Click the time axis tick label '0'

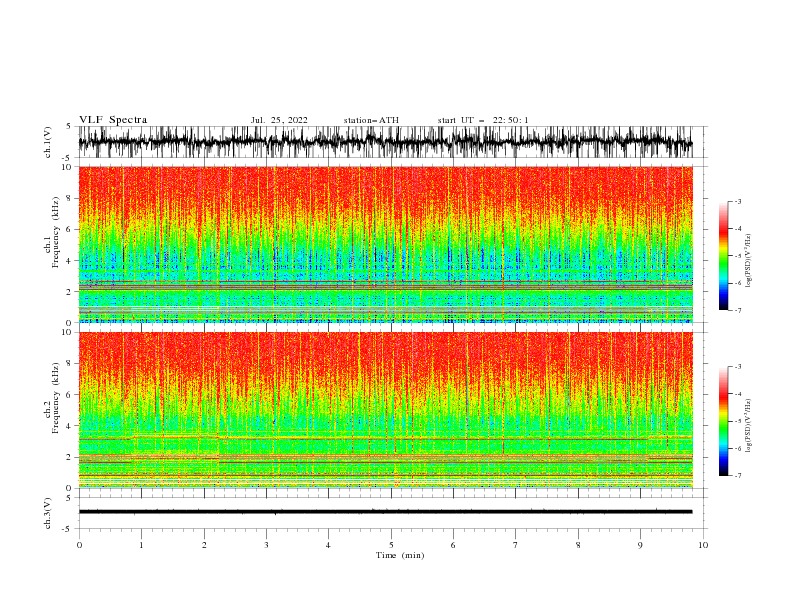(79, 545)
